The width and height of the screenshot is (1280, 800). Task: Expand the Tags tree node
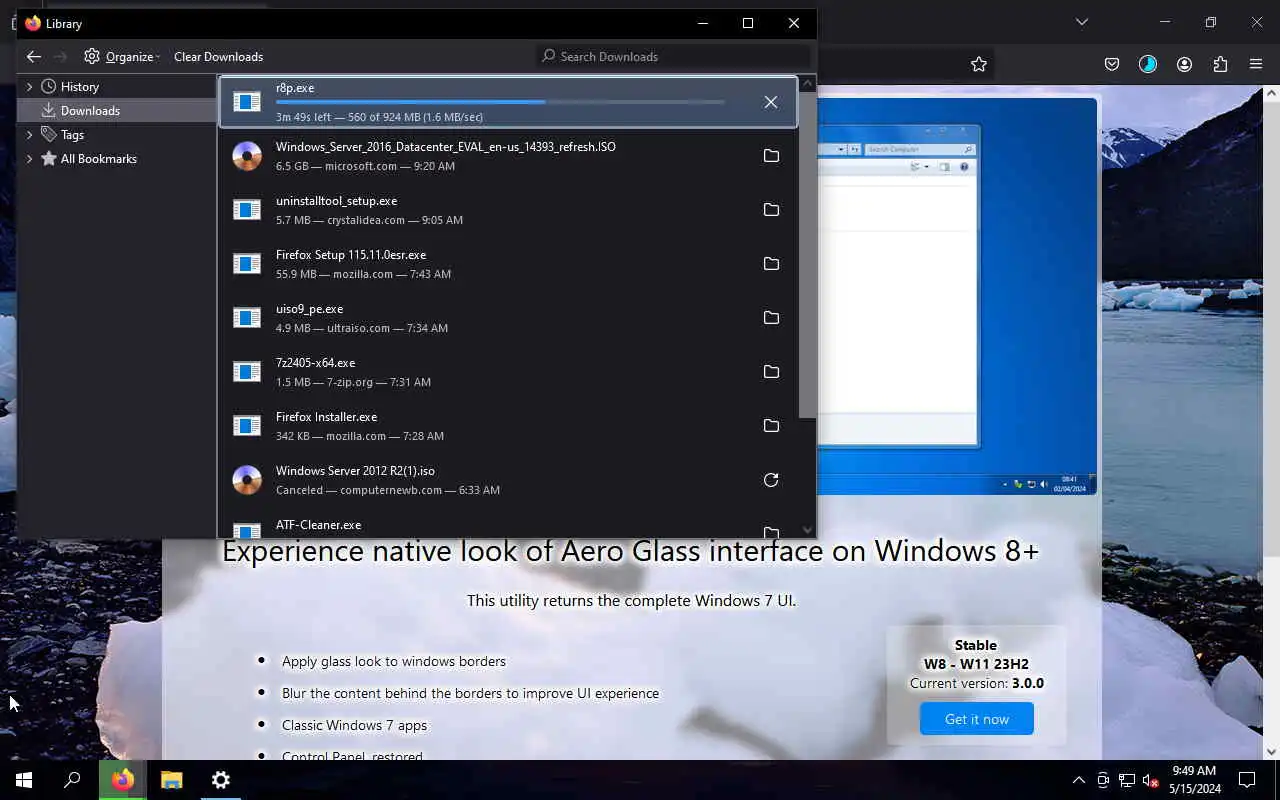[x=29, y=135]
